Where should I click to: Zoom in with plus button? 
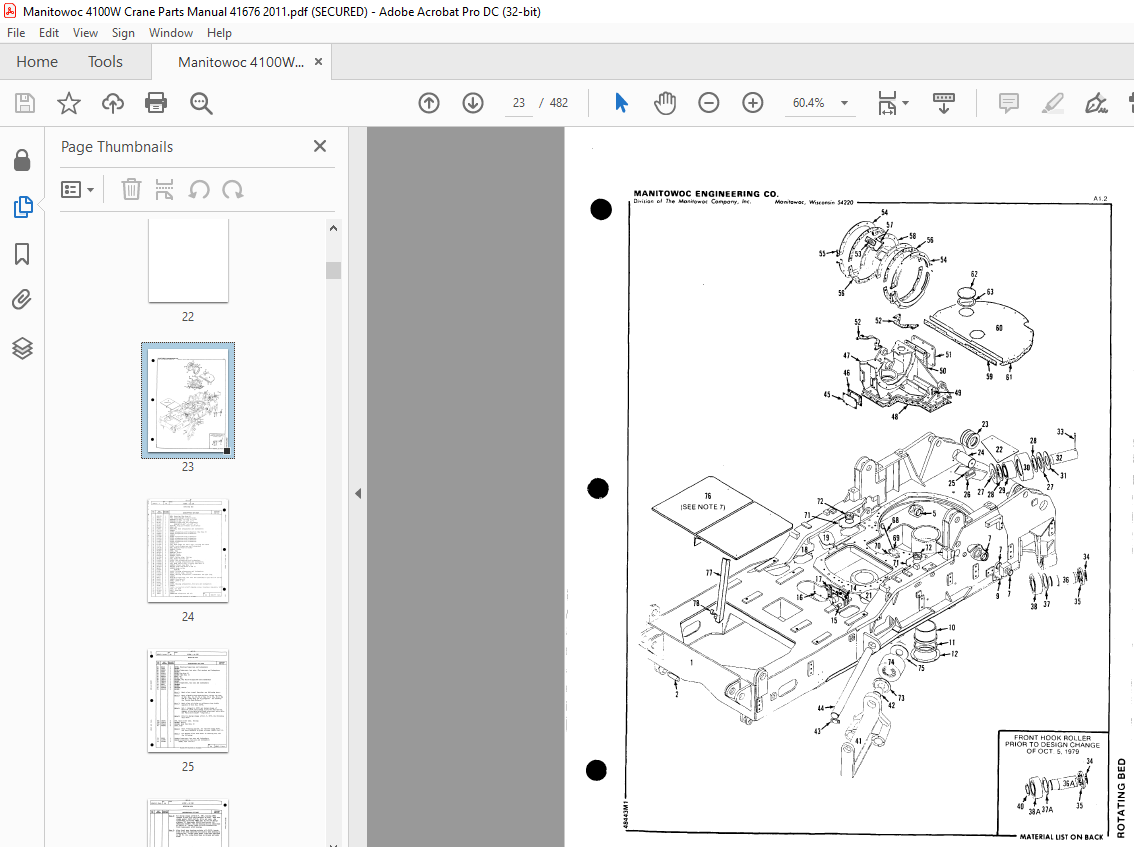(x=753, y=103)
